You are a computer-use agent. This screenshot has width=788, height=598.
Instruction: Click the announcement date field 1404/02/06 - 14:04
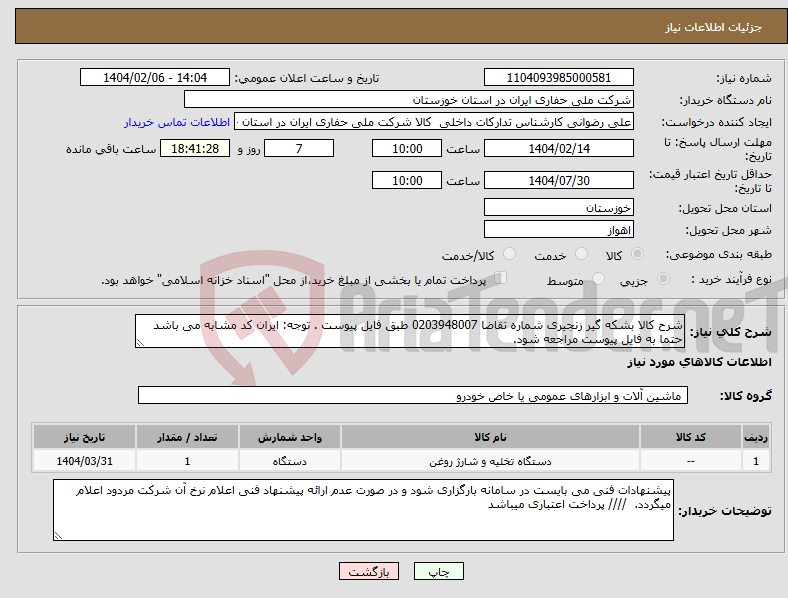[155, 78]
